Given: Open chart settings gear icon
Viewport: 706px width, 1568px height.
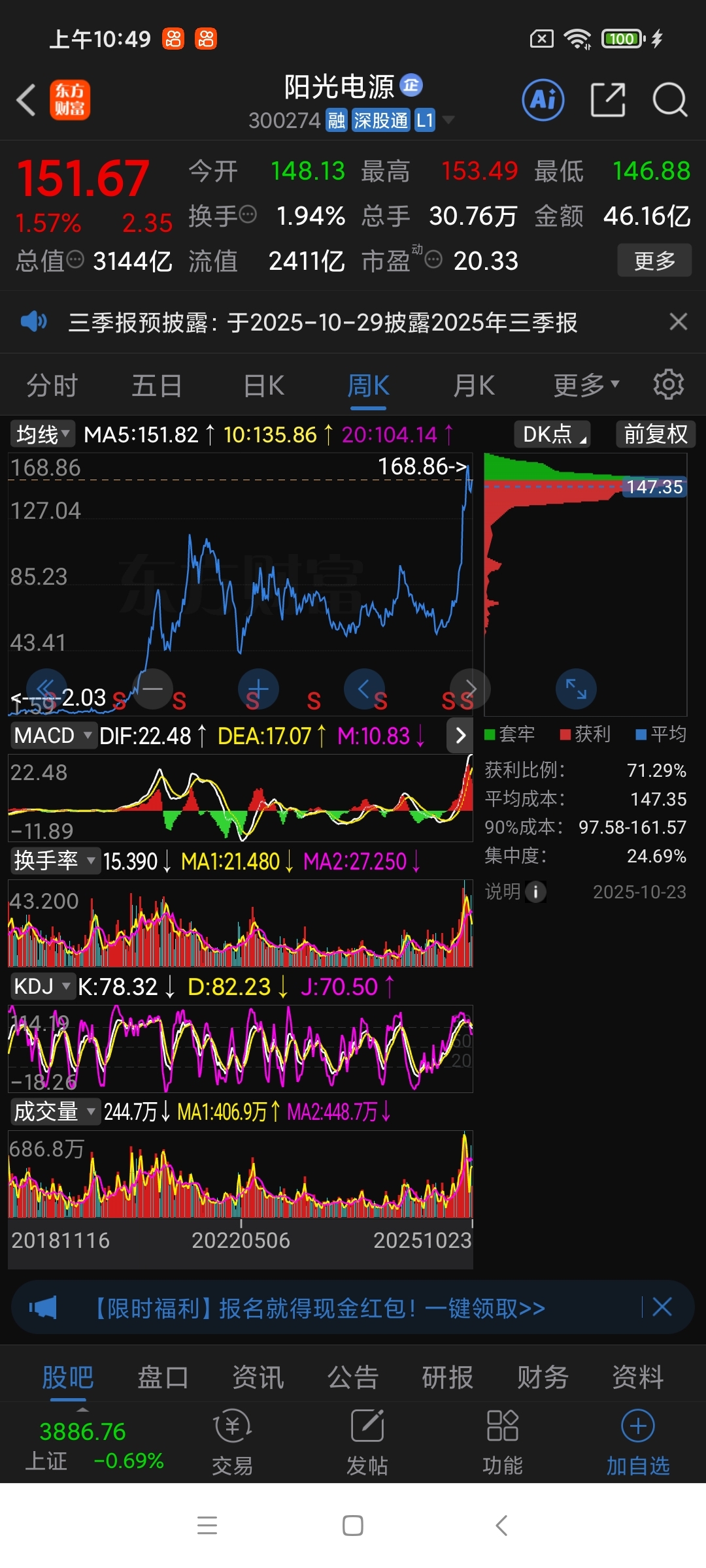Looking at the screenshot, I should coord(669,384).
